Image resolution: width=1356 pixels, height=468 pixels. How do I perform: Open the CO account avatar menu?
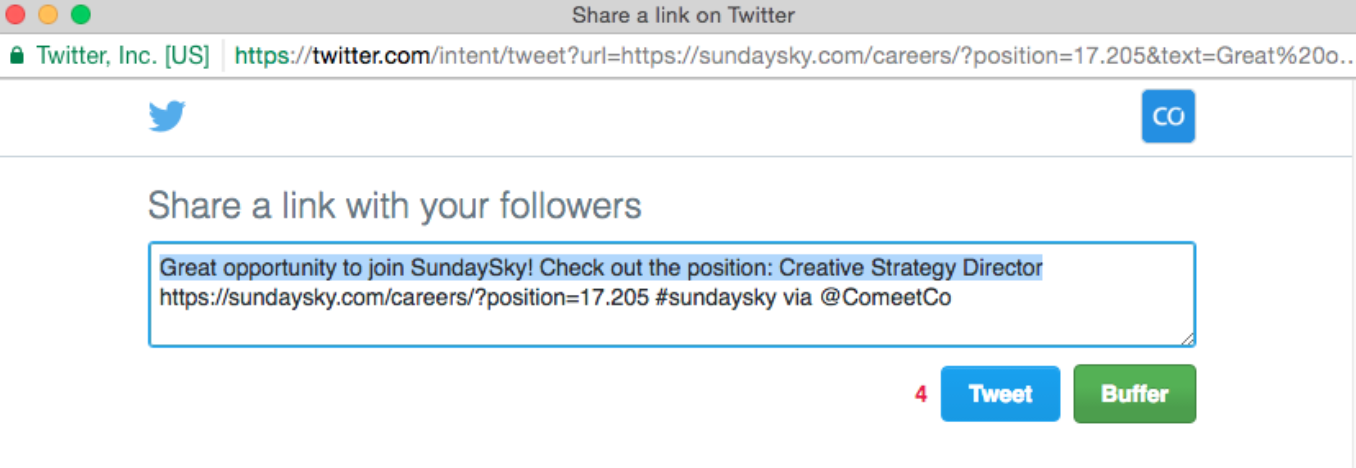coord(1168,117)
